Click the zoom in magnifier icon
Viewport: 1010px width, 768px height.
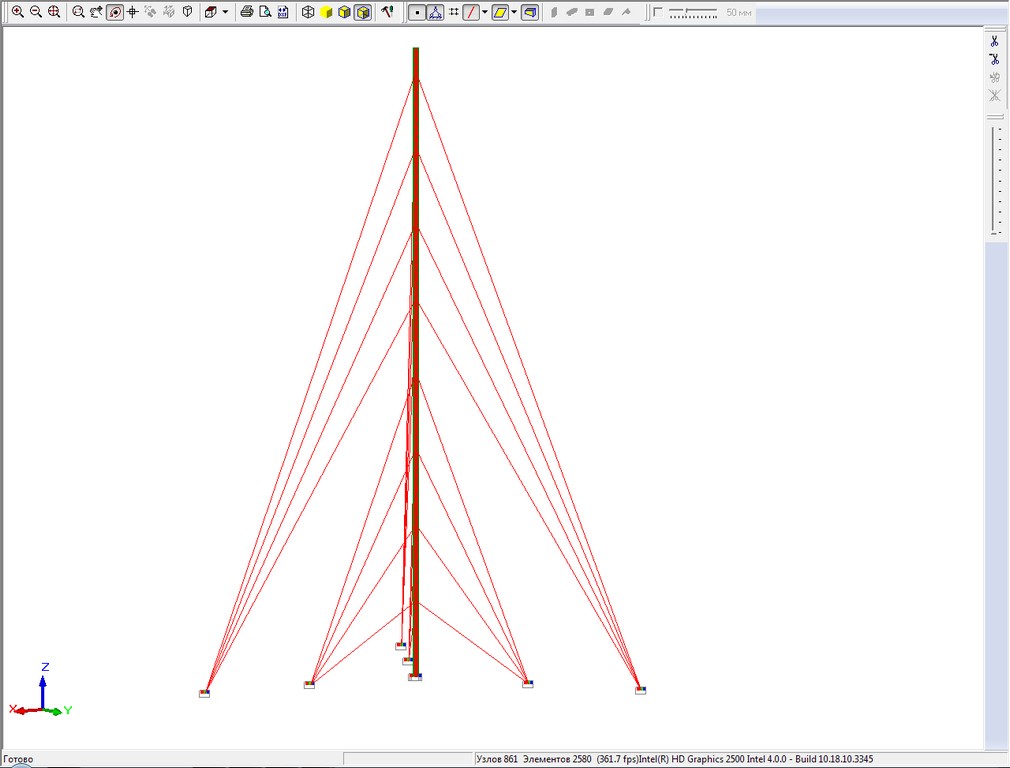coord(17,12)
